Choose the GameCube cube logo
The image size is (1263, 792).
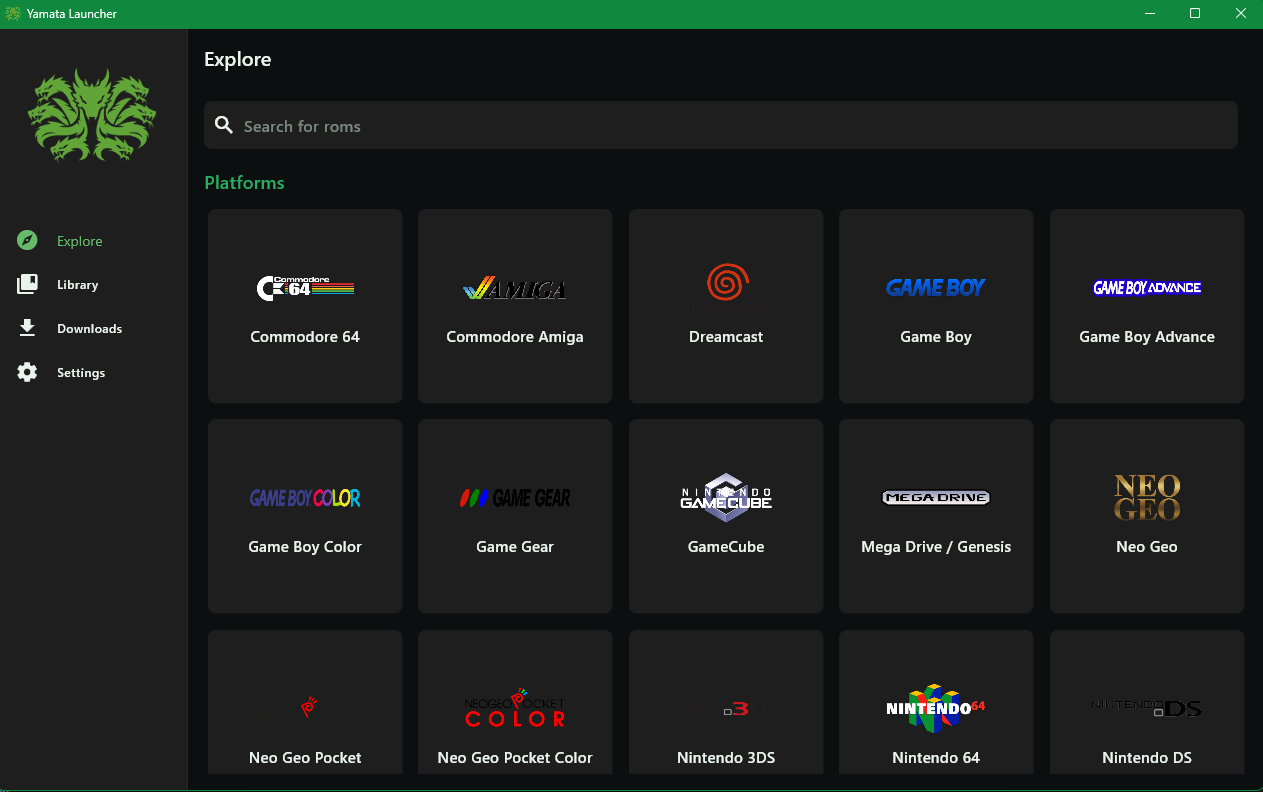pos(726,497)
